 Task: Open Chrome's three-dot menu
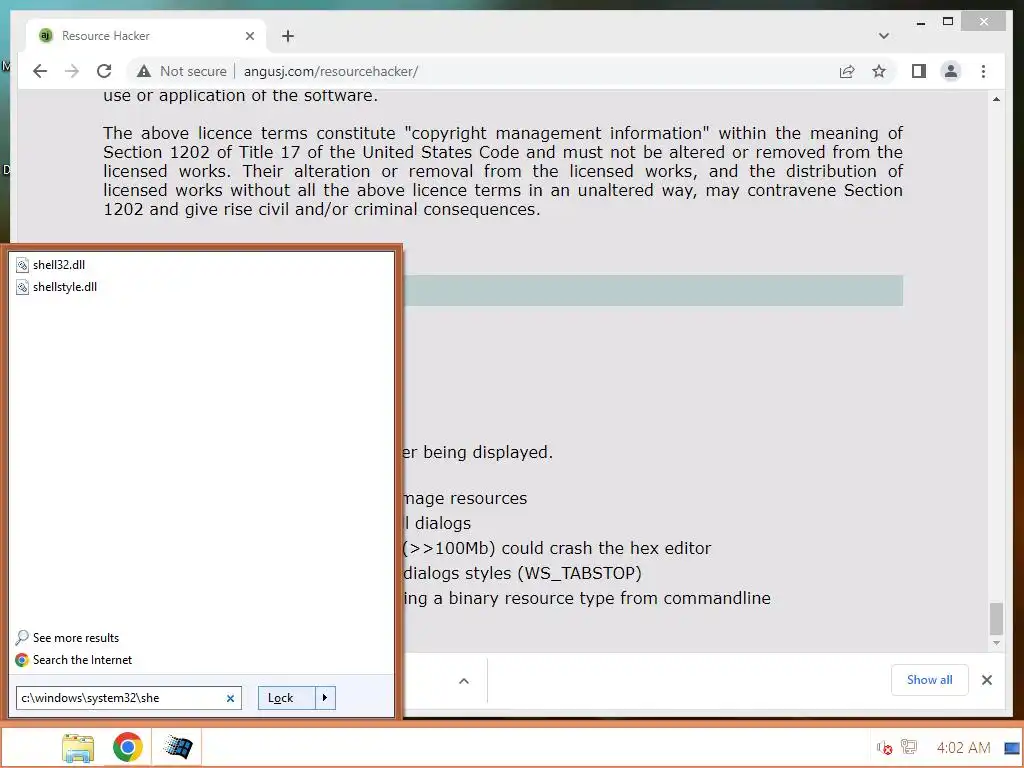984,71
